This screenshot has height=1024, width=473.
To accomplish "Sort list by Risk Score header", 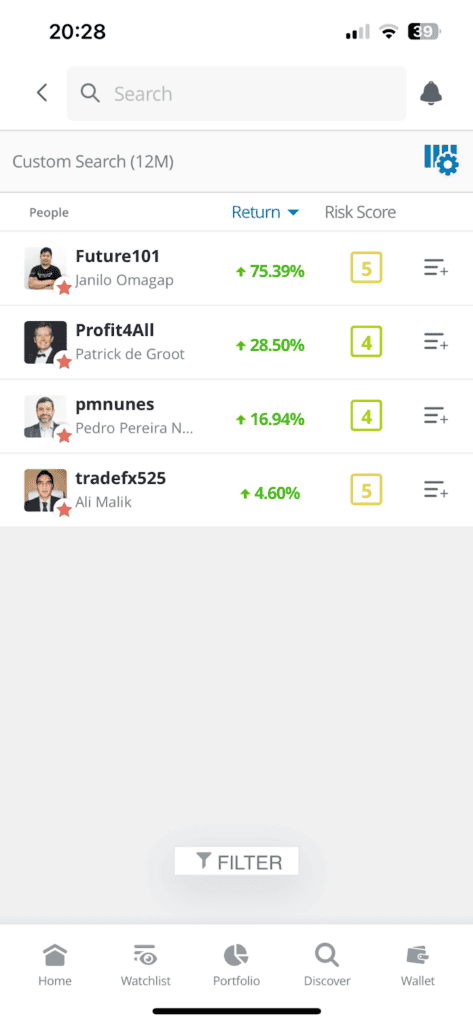I will coord(360,212).
